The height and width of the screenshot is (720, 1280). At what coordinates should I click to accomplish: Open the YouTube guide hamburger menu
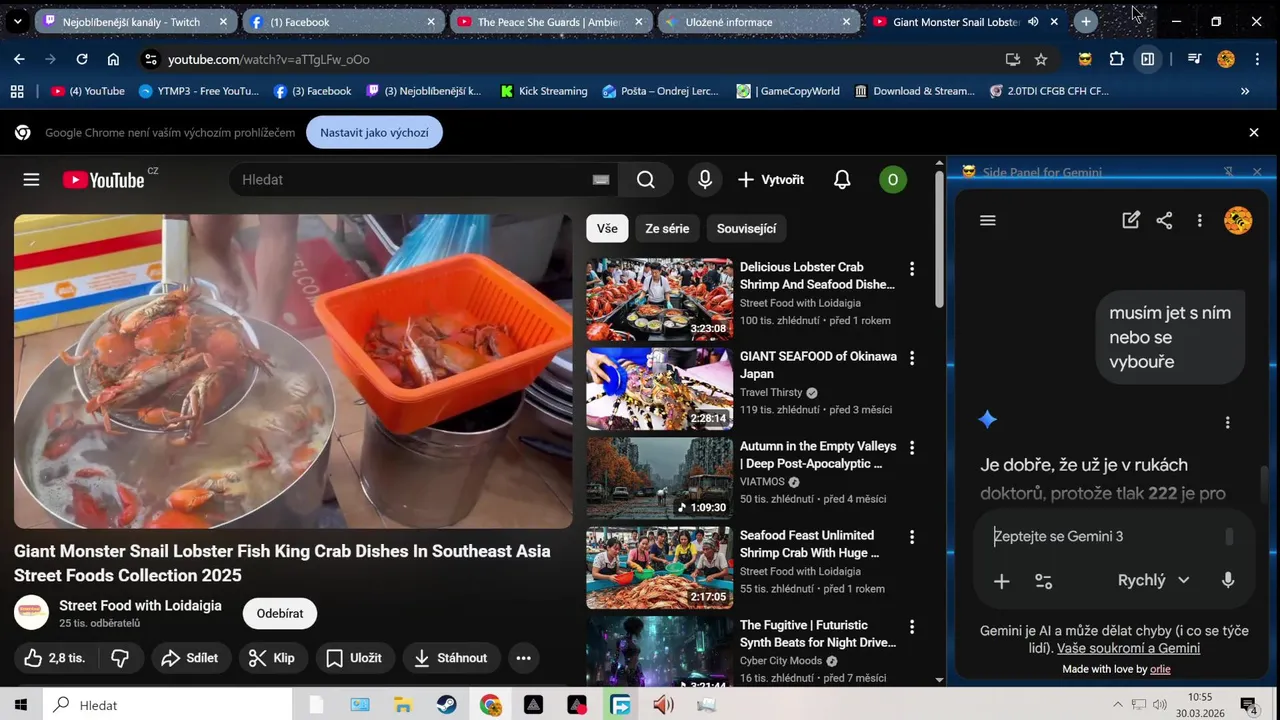click(31, 180)
